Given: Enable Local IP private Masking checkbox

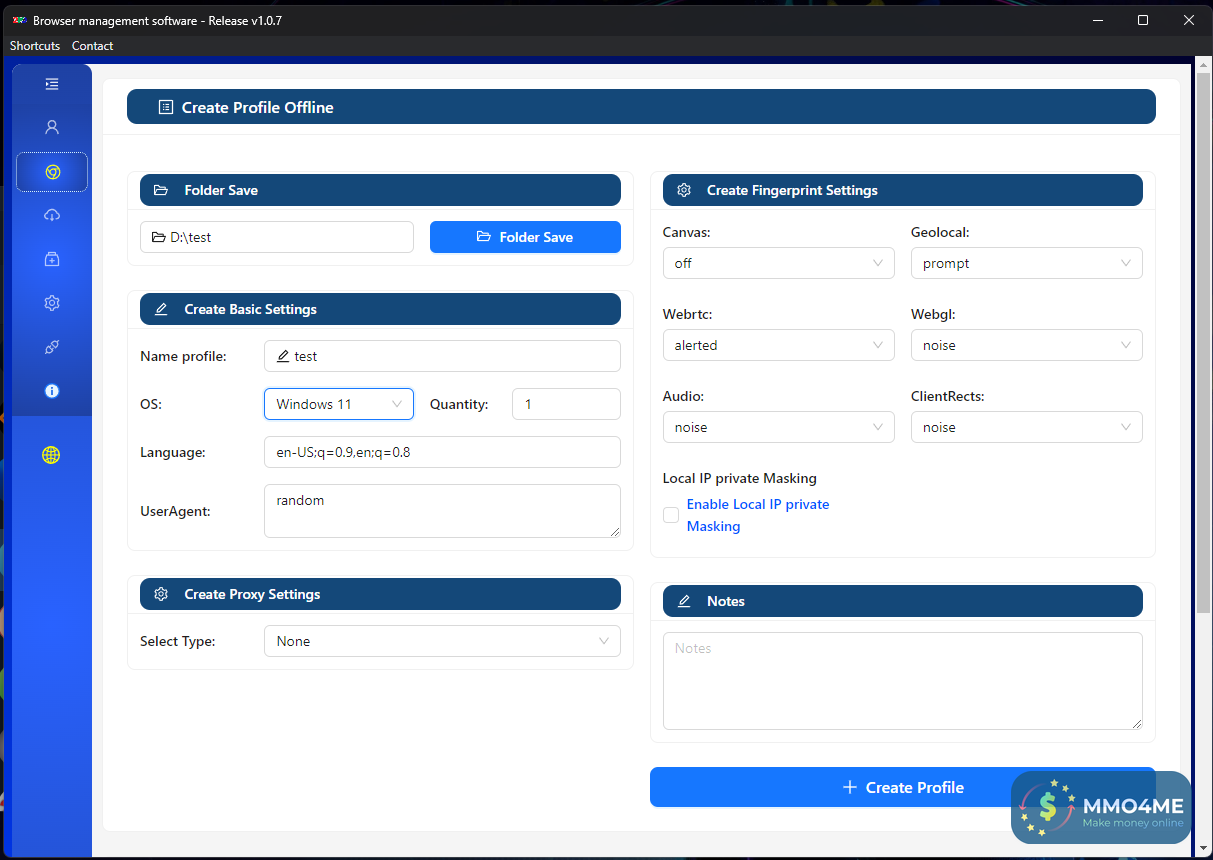Looking at the screenshot, I should [671, 515].
